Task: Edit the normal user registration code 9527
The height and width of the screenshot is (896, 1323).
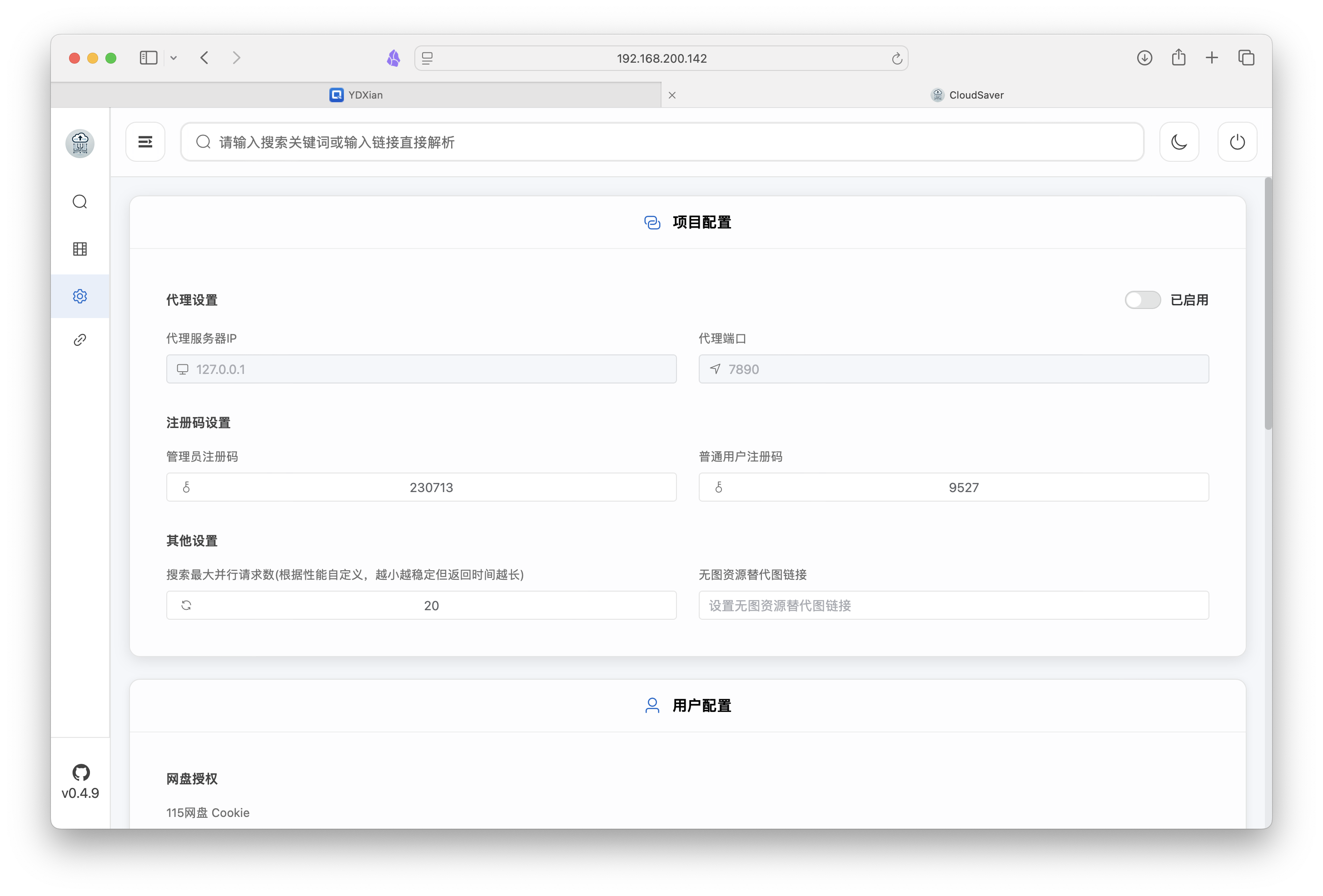Action: (954, 487)
